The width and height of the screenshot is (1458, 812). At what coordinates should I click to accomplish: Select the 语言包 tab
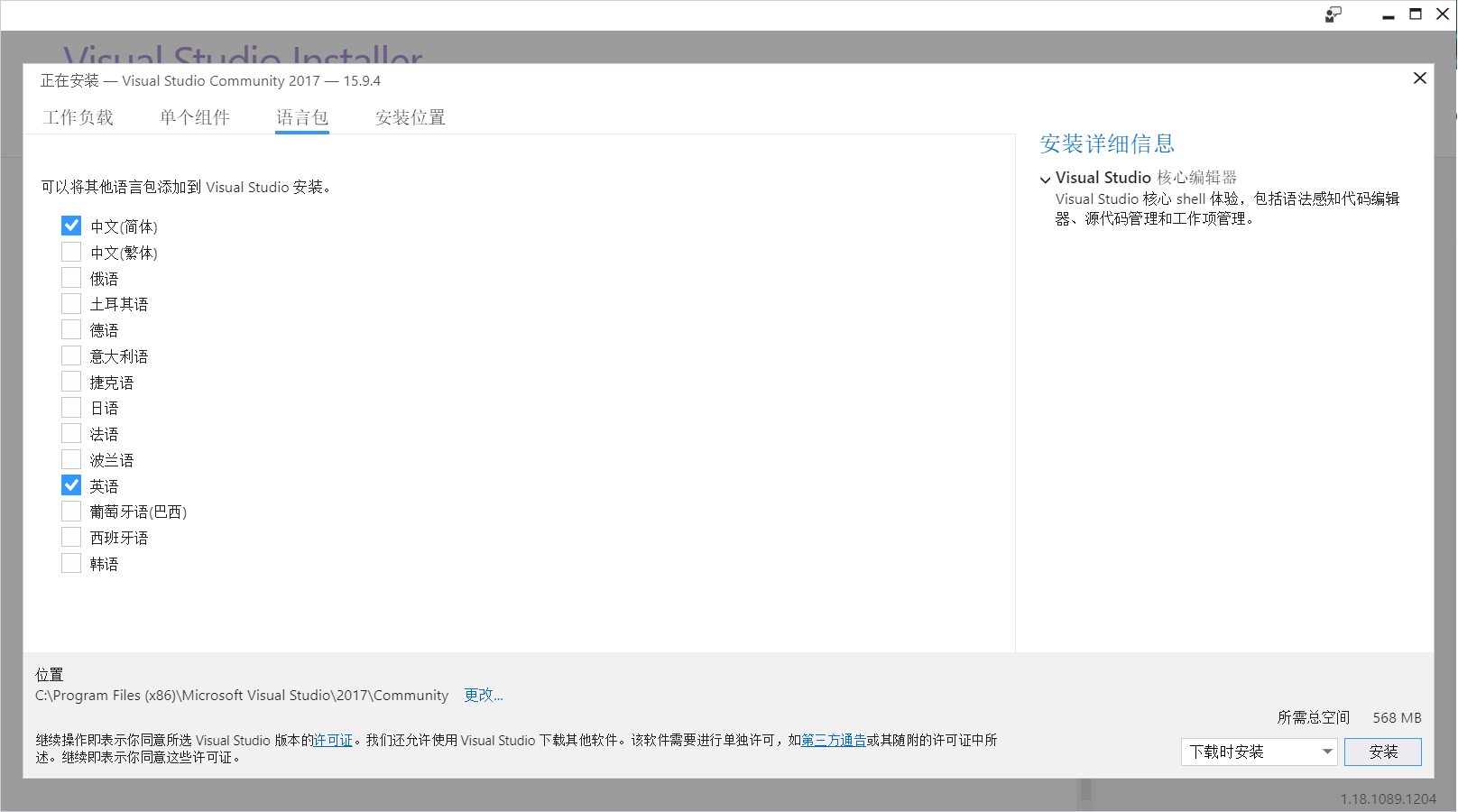pyautogui.click(x=302, y=117)
